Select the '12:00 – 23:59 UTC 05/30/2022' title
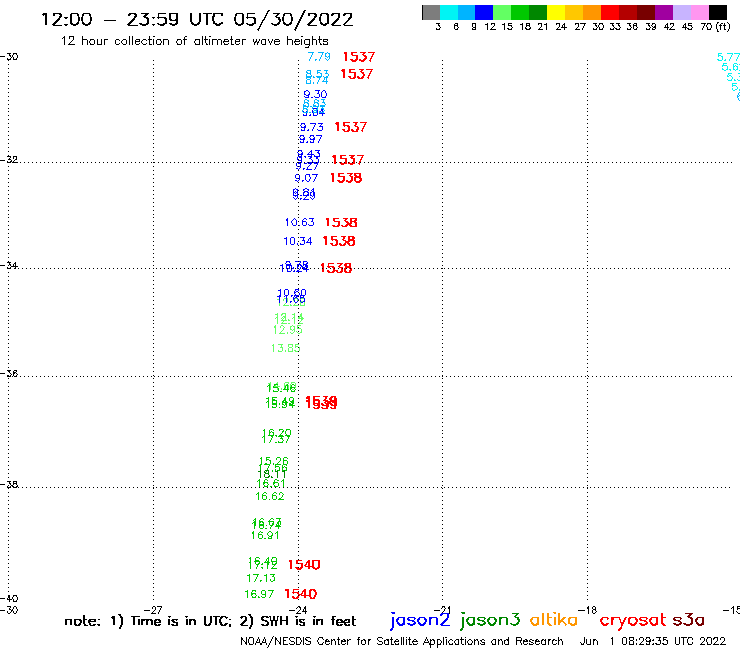The height and width of the screenshot is (650, 740). coord(197,19)
